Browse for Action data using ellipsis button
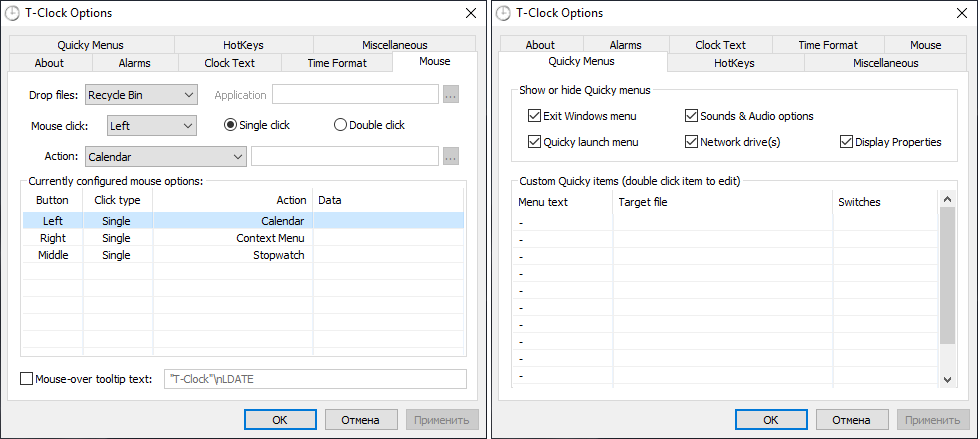This screenshot has width=980, height=439. [451, 156]
